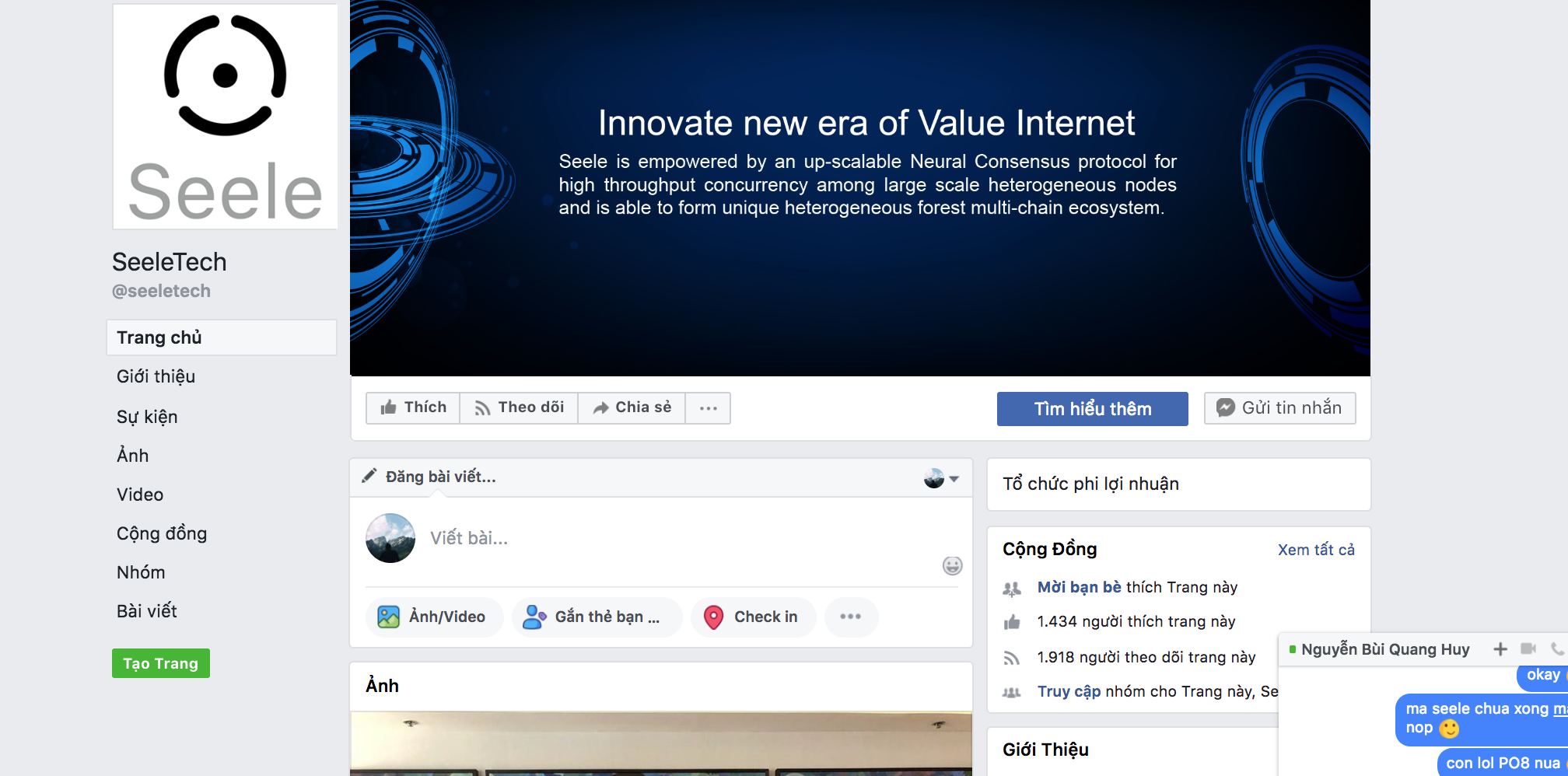Viewport: 1568px width, 776px height.
Task: Open the Chia sẻ share button
Action: click(x=632, y=407)
